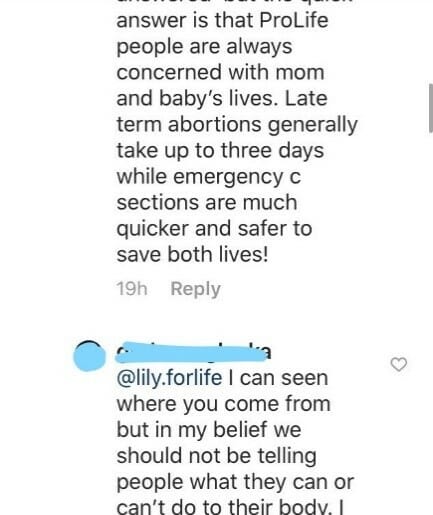Screen dimensions: 433x515
Task: Tap Reply under the 19h comment
Action: [195, 289]
